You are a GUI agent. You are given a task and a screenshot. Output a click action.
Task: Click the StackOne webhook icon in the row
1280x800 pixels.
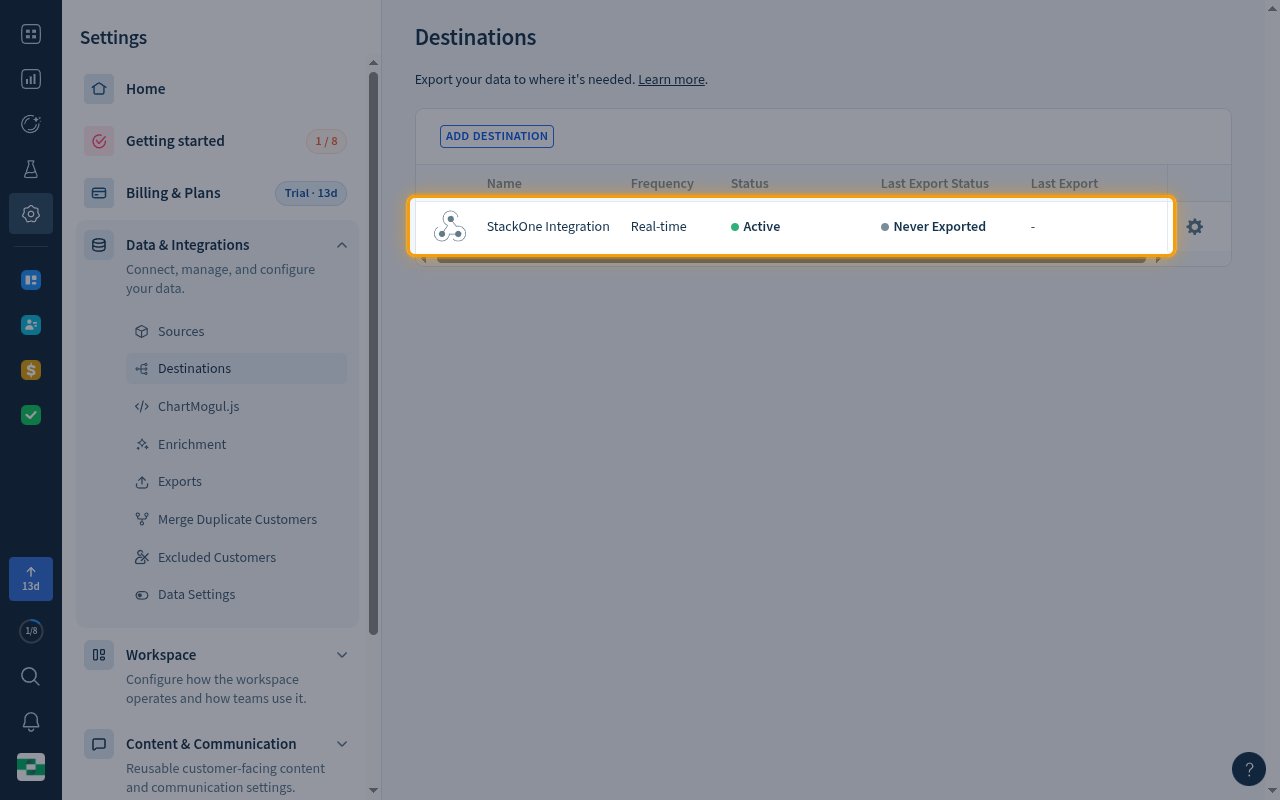click(x=450, y=227)
